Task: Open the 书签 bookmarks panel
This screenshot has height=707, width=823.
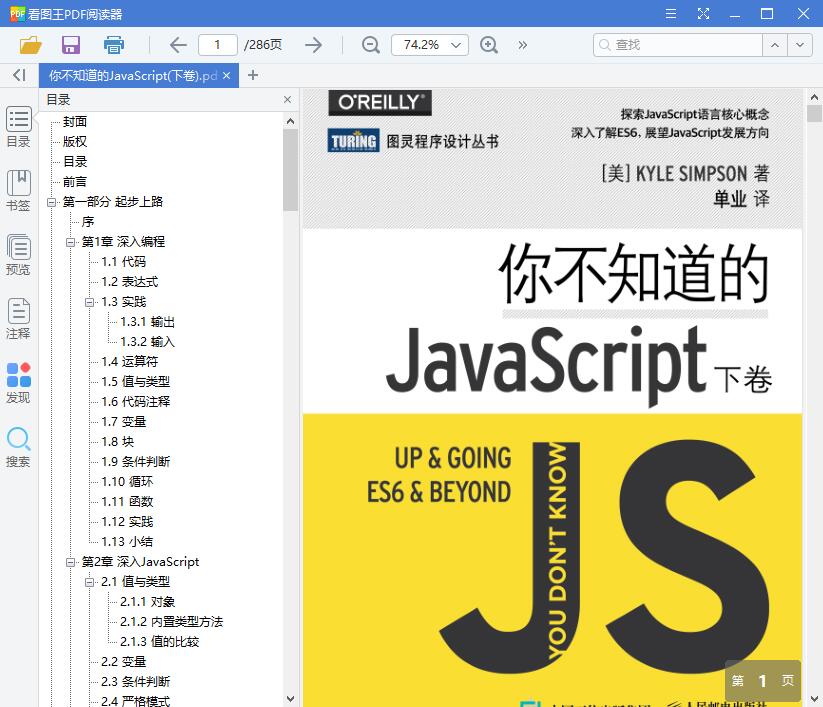Action: 18,191
